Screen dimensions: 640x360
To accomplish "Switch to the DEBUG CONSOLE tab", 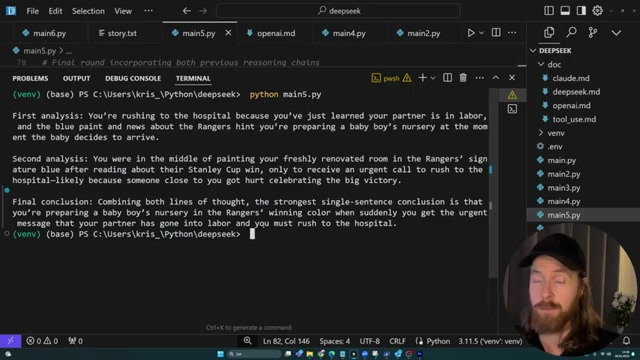I will tap(133, 78).
